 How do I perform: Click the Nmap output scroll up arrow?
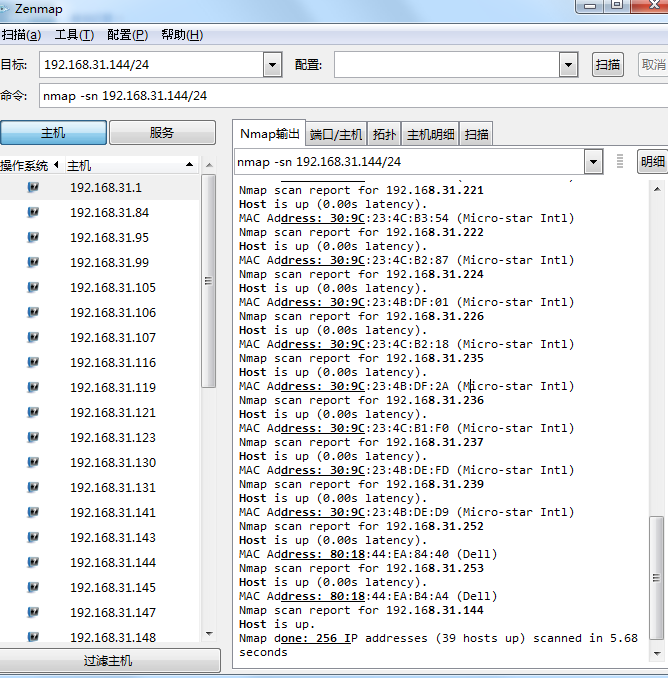pyautogui.click(x=657, y=189)
